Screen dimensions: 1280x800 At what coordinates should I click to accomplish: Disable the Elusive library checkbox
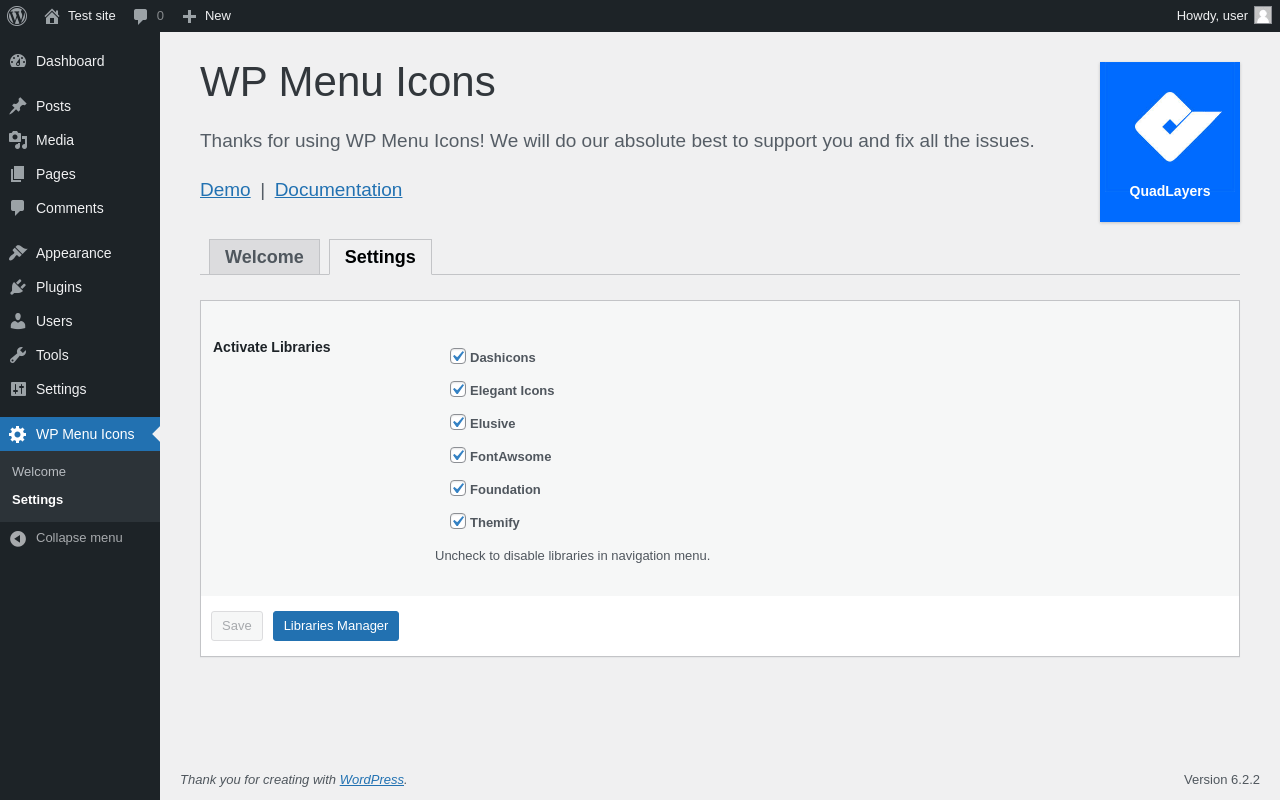point(458,422)
